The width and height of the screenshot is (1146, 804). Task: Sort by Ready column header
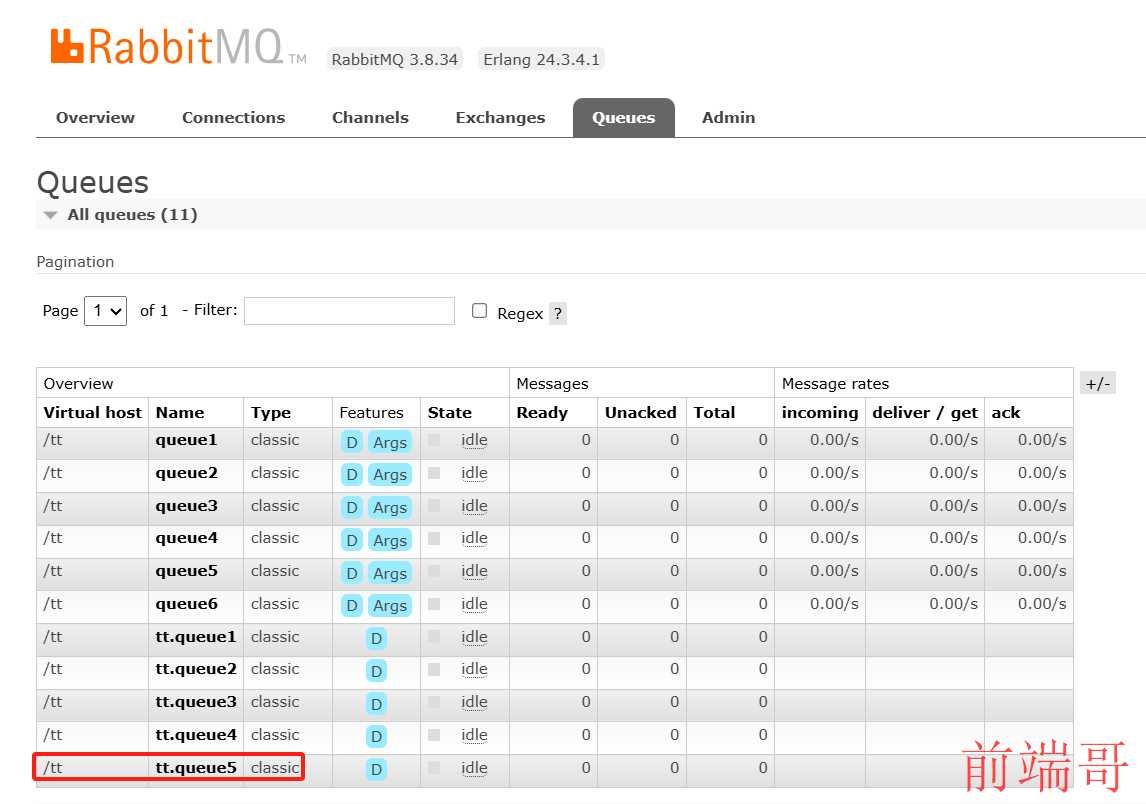coord(542,412)
